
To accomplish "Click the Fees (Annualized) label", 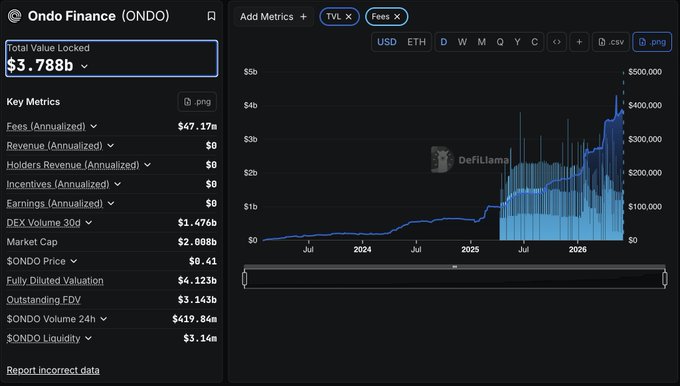I will [x=46, y=126].
